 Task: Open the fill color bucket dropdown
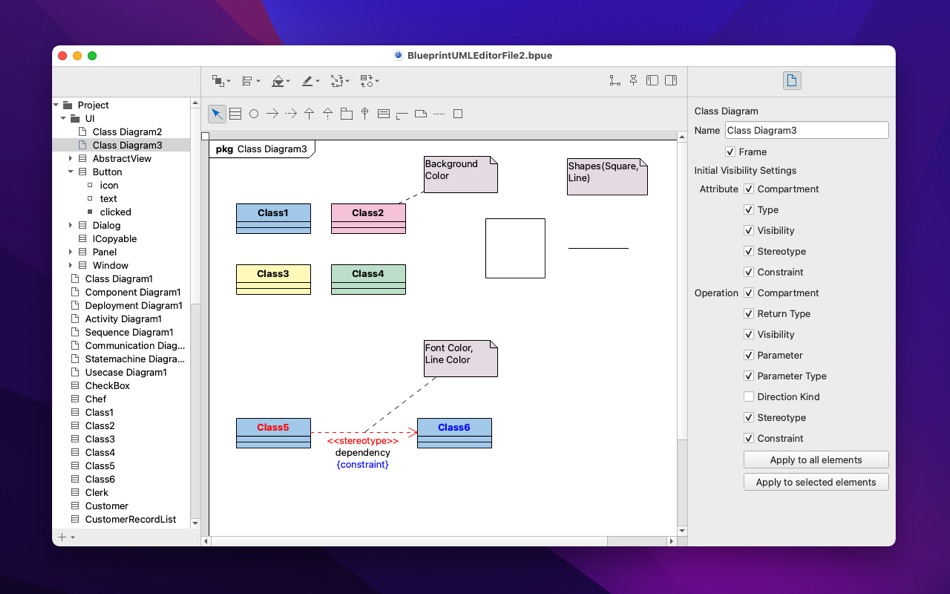[280, 81]
